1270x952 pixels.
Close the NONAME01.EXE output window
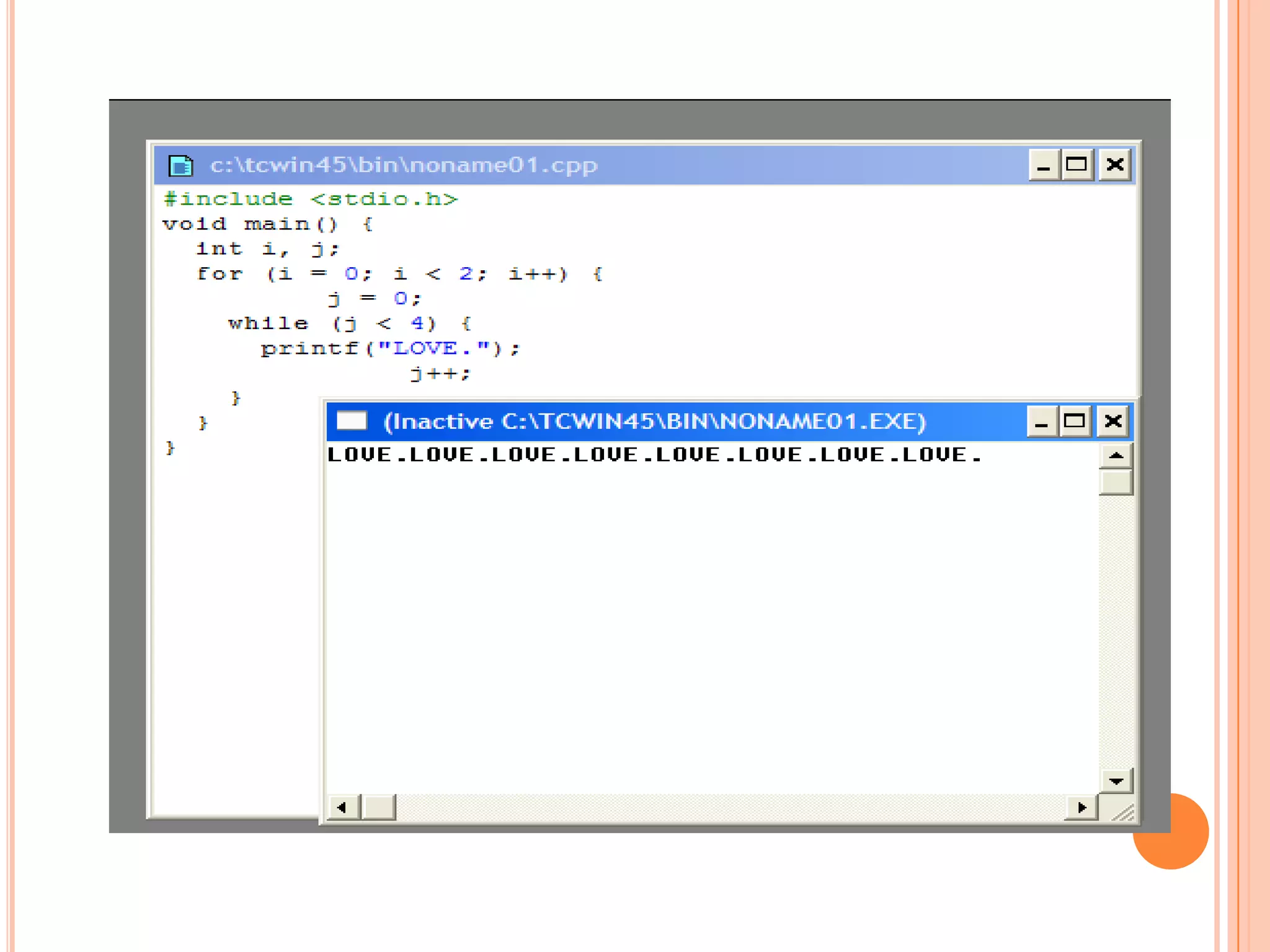(x=1113, y=421)
